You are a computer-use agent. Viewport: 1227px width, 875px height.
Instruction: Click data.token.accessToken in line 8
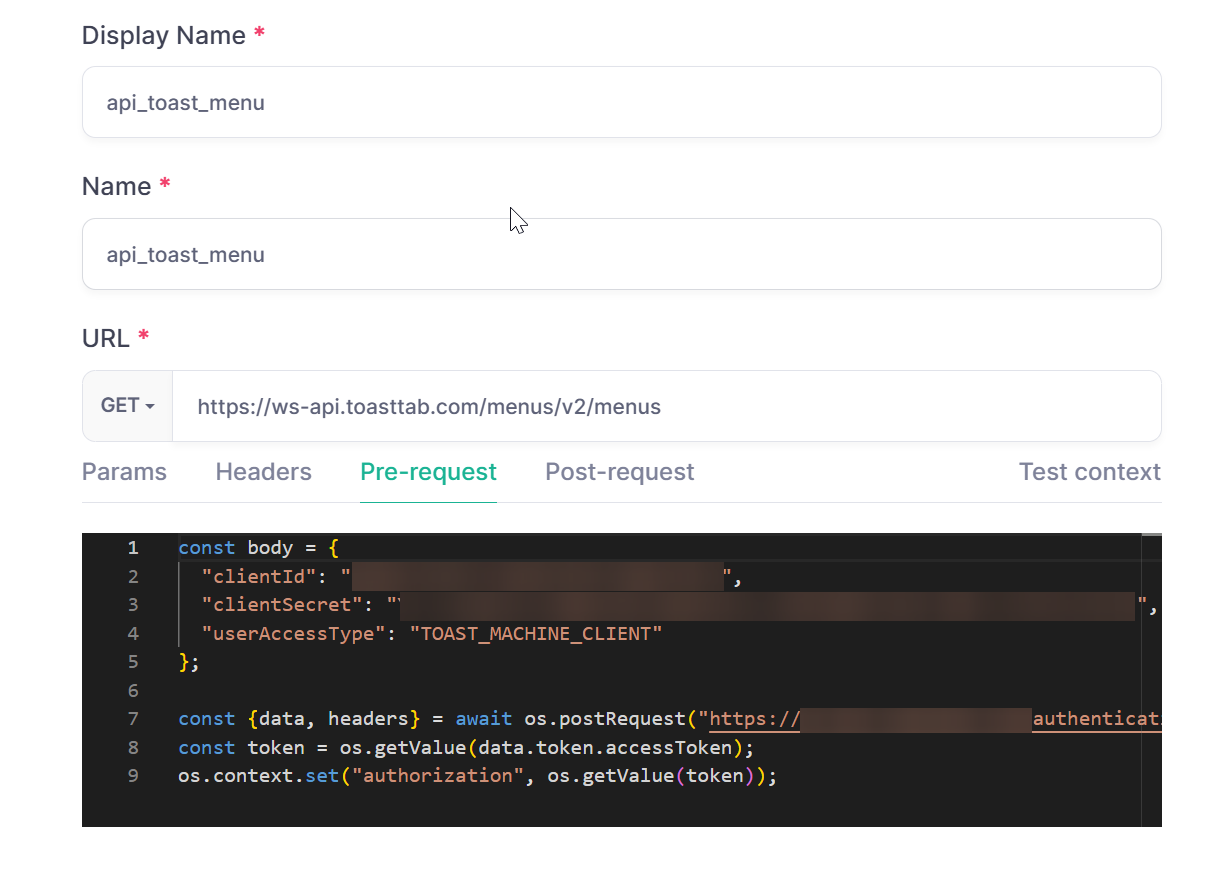pos(607,748)
